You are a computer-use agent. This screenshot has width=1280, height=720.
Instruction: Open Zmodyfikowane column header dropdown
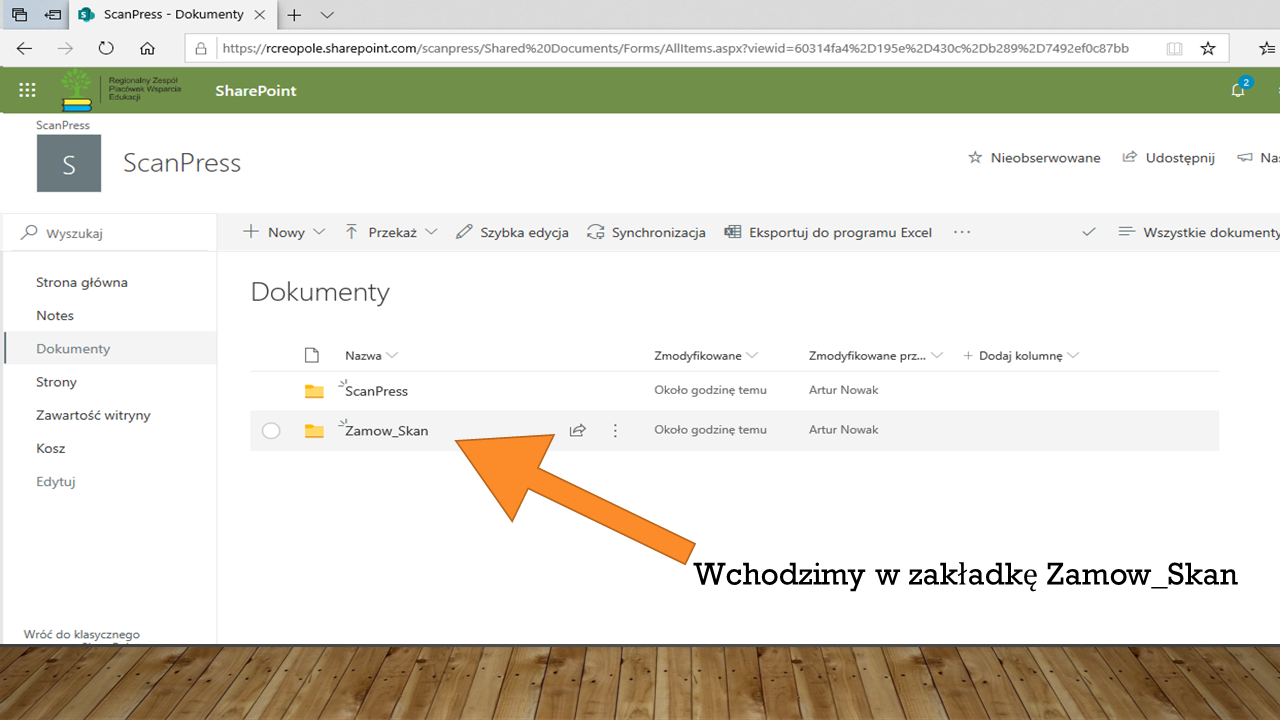[x=706, y=356]
